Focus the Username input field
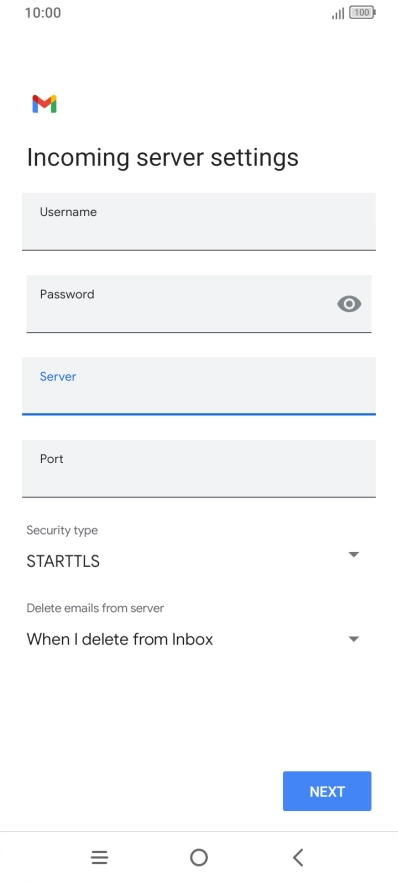 199,222
